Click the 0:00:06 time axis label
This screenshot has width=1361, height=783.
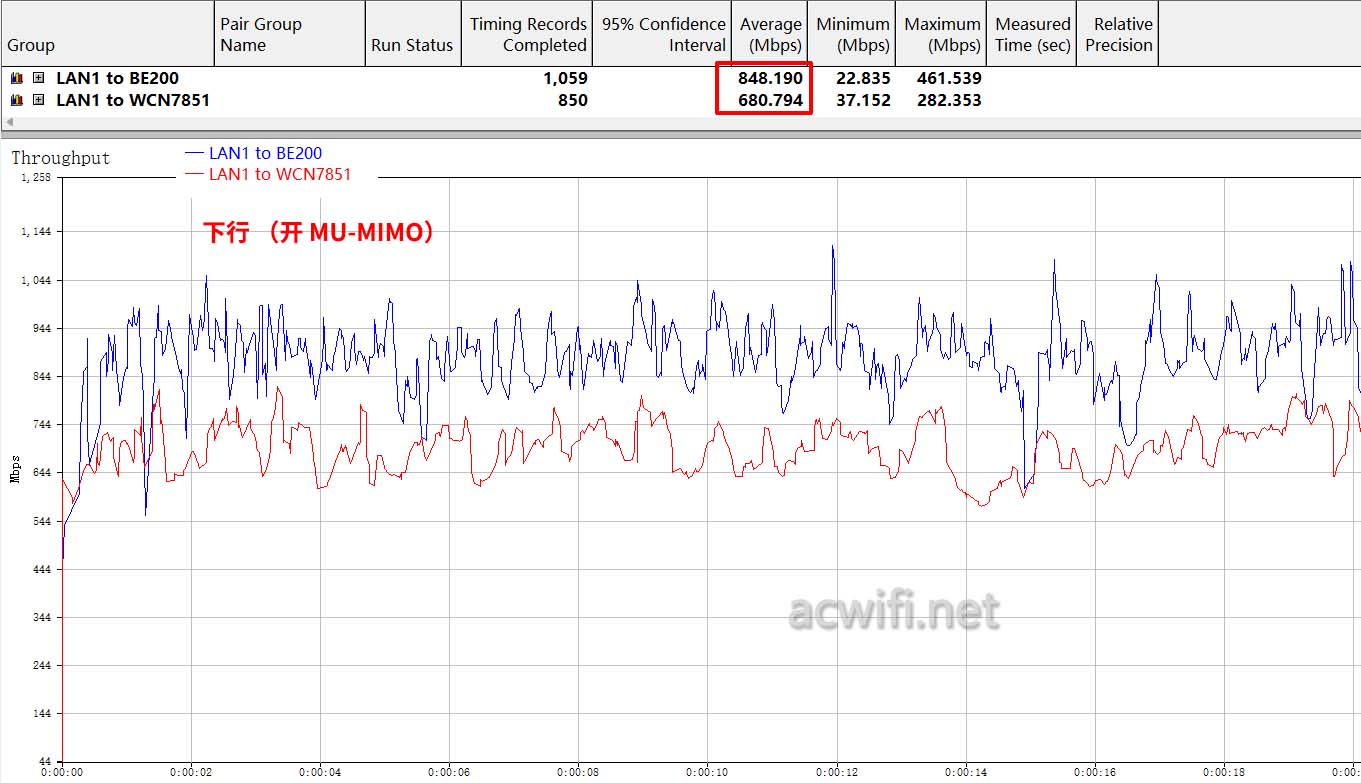click(x=448, y=773)
